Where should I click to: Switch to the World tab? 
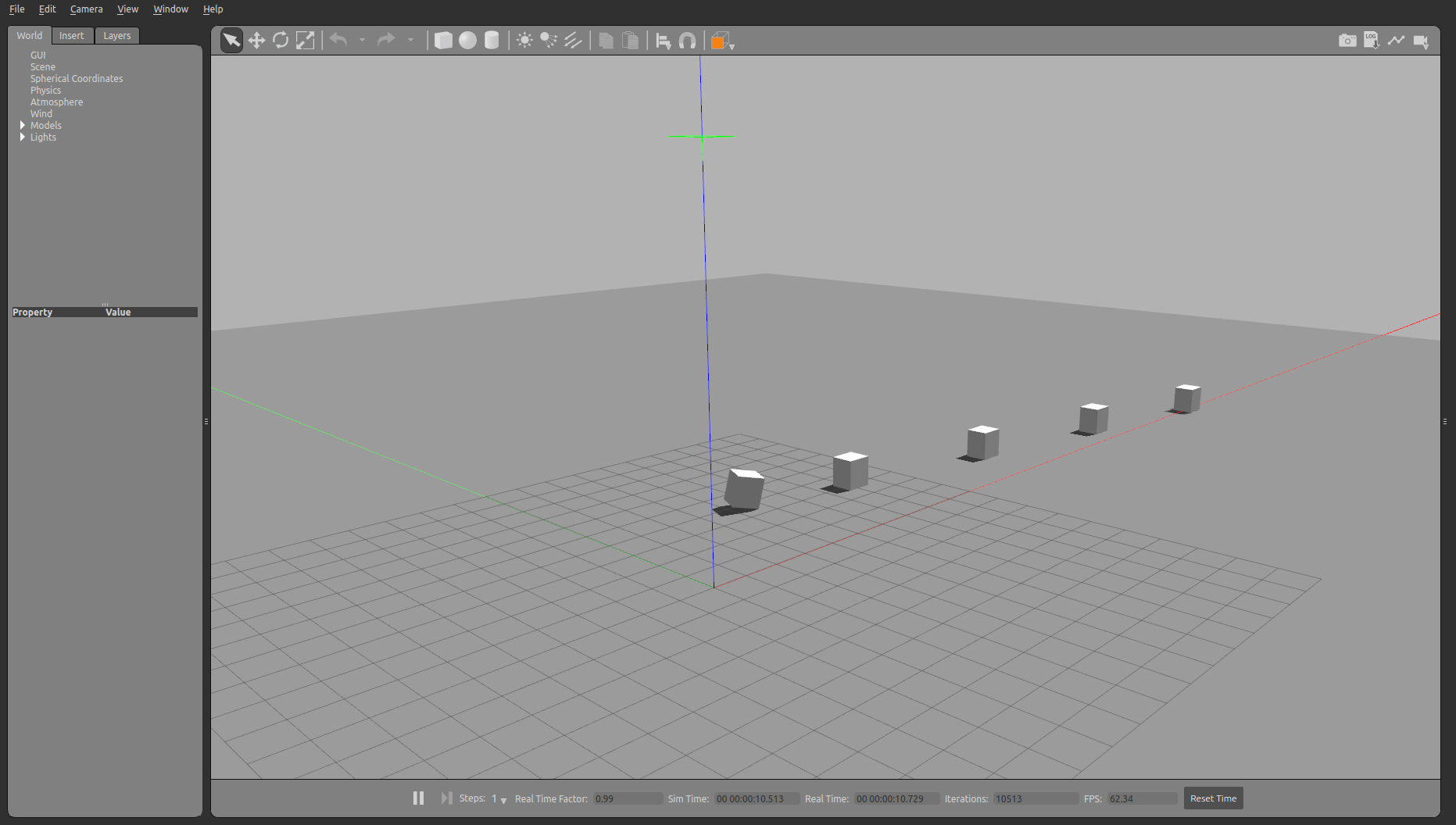click(30, 35)
